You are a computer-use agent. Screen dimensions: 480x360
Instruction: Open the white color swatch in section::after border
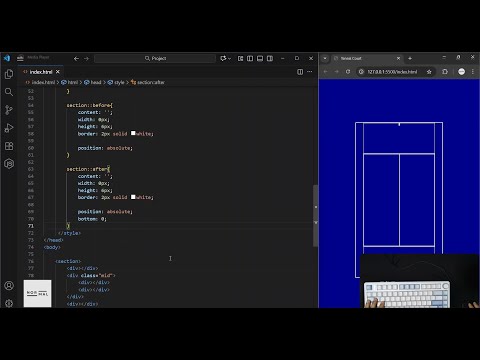coord(133,197)
